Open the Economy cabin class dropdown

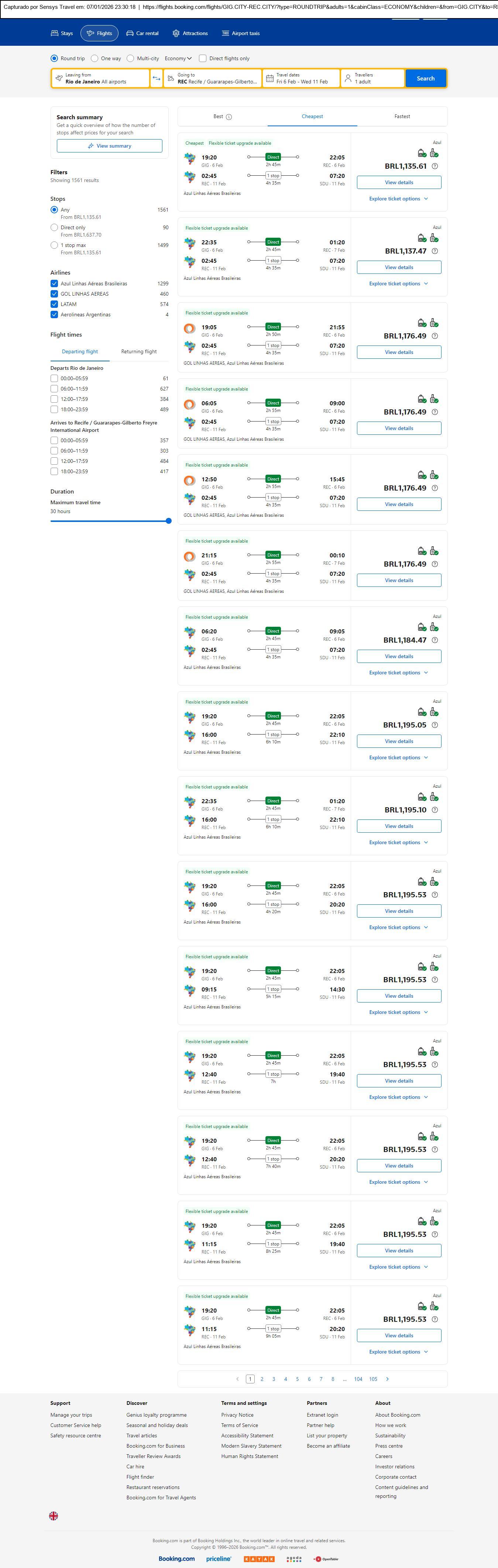[x=178, y=58]
